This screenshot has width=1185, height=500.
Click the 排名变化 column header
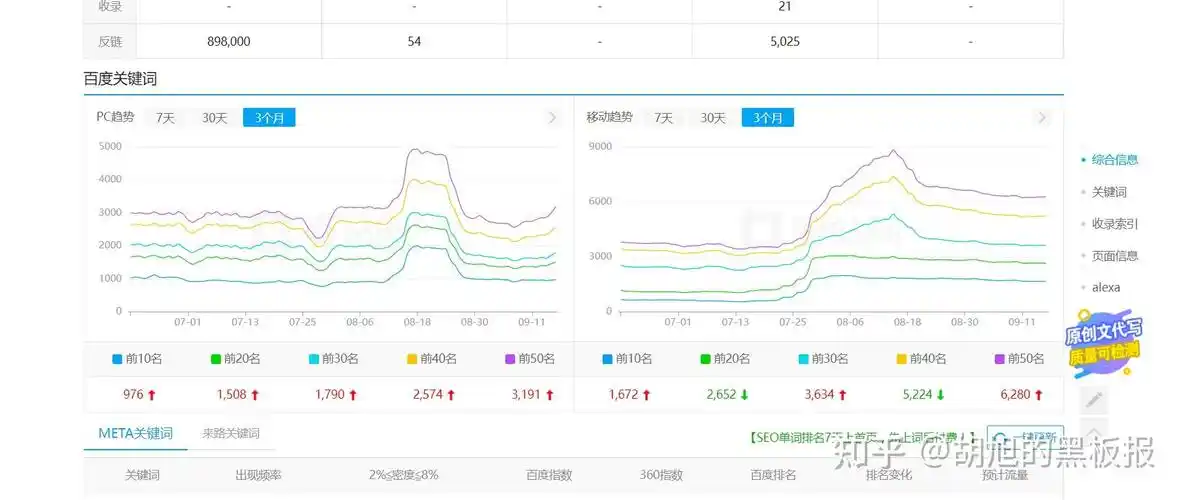[x=890, y=476]
